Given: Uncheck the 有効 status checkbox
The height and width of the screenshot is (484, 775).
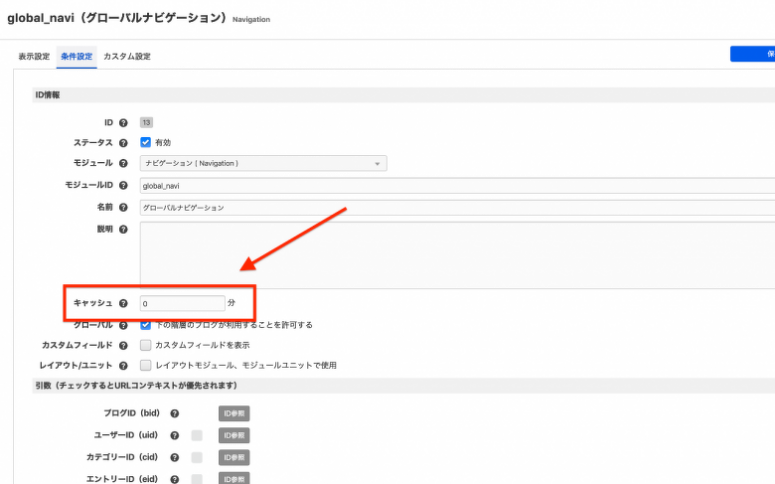Looking at the screenshot, I should click(x=146, y=143).
